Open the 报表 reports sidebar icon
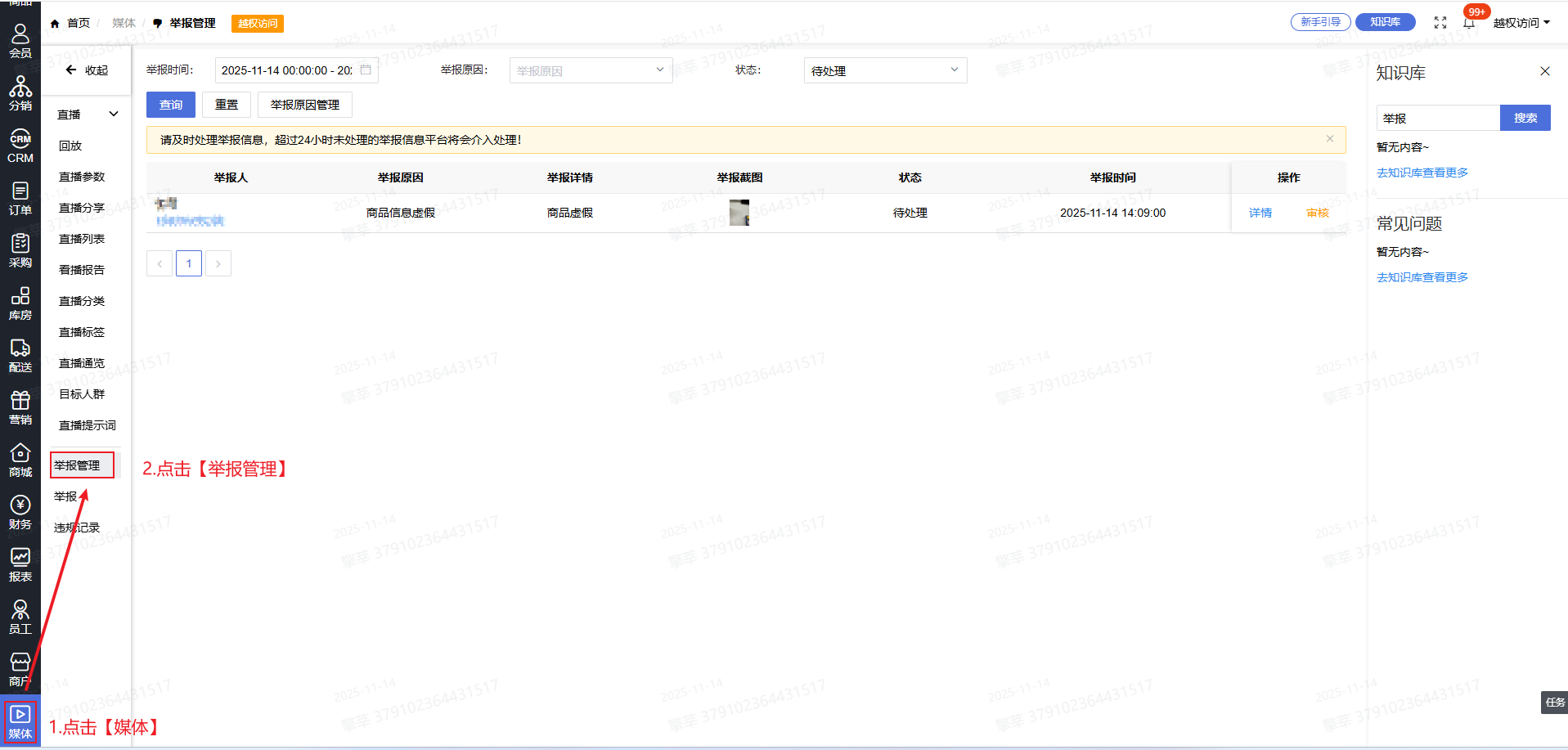1568x750 pixels. point(20,564)
